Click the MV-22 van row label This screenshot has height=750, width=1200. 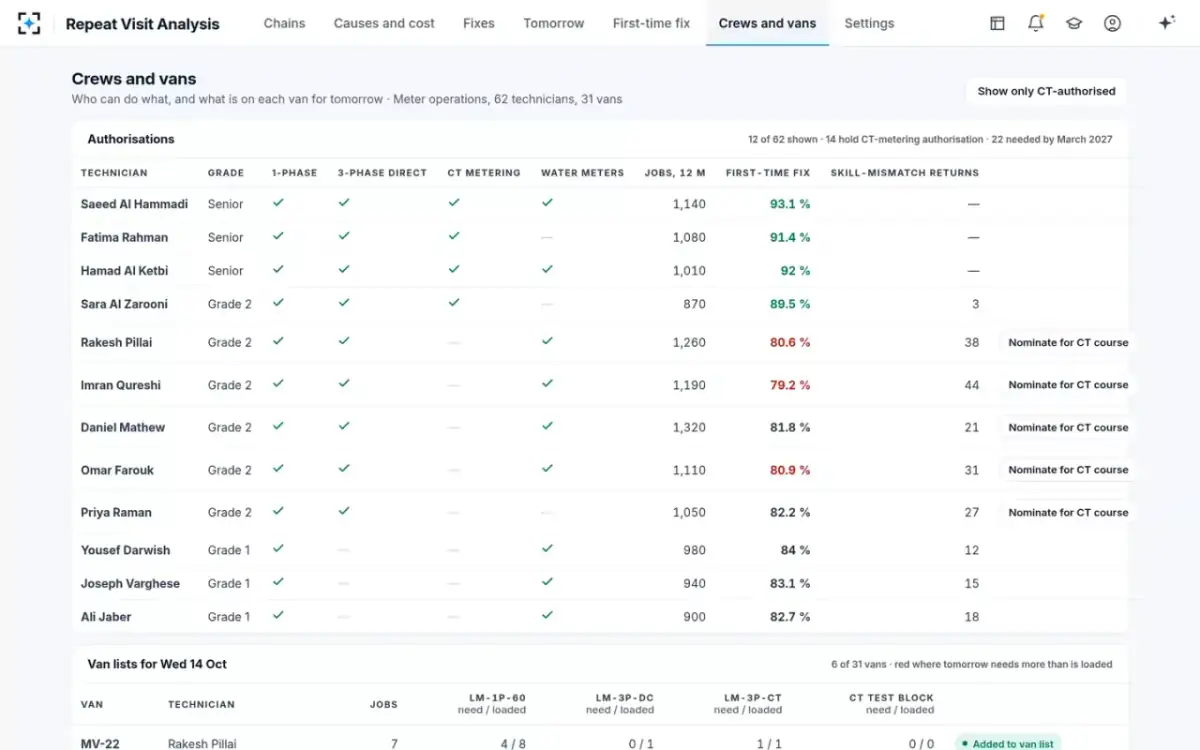pos(101,743)
